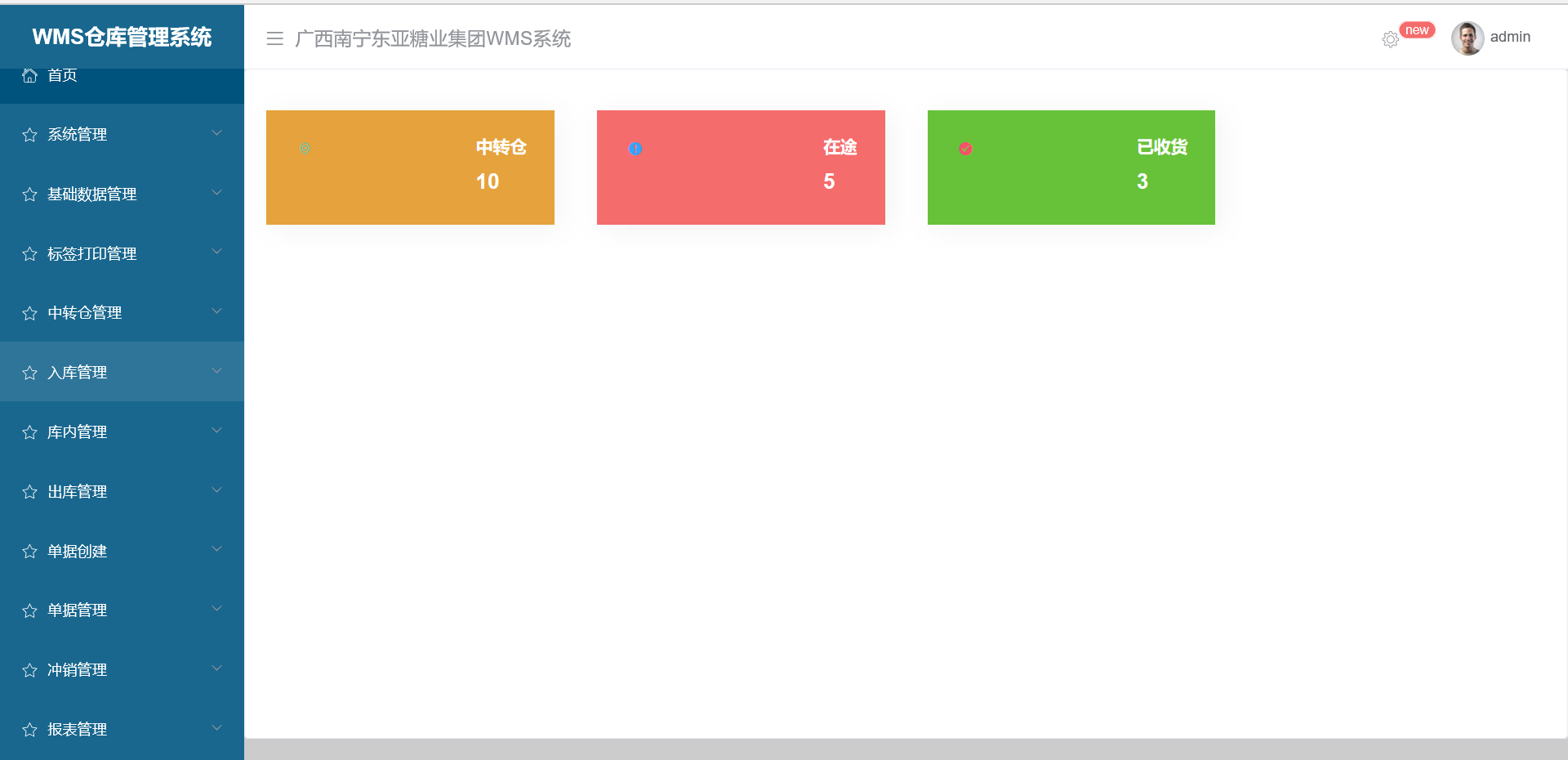Expand the 基础数据管理 section chevron
The image size is (1568, 760).
[x=216, y=192]
